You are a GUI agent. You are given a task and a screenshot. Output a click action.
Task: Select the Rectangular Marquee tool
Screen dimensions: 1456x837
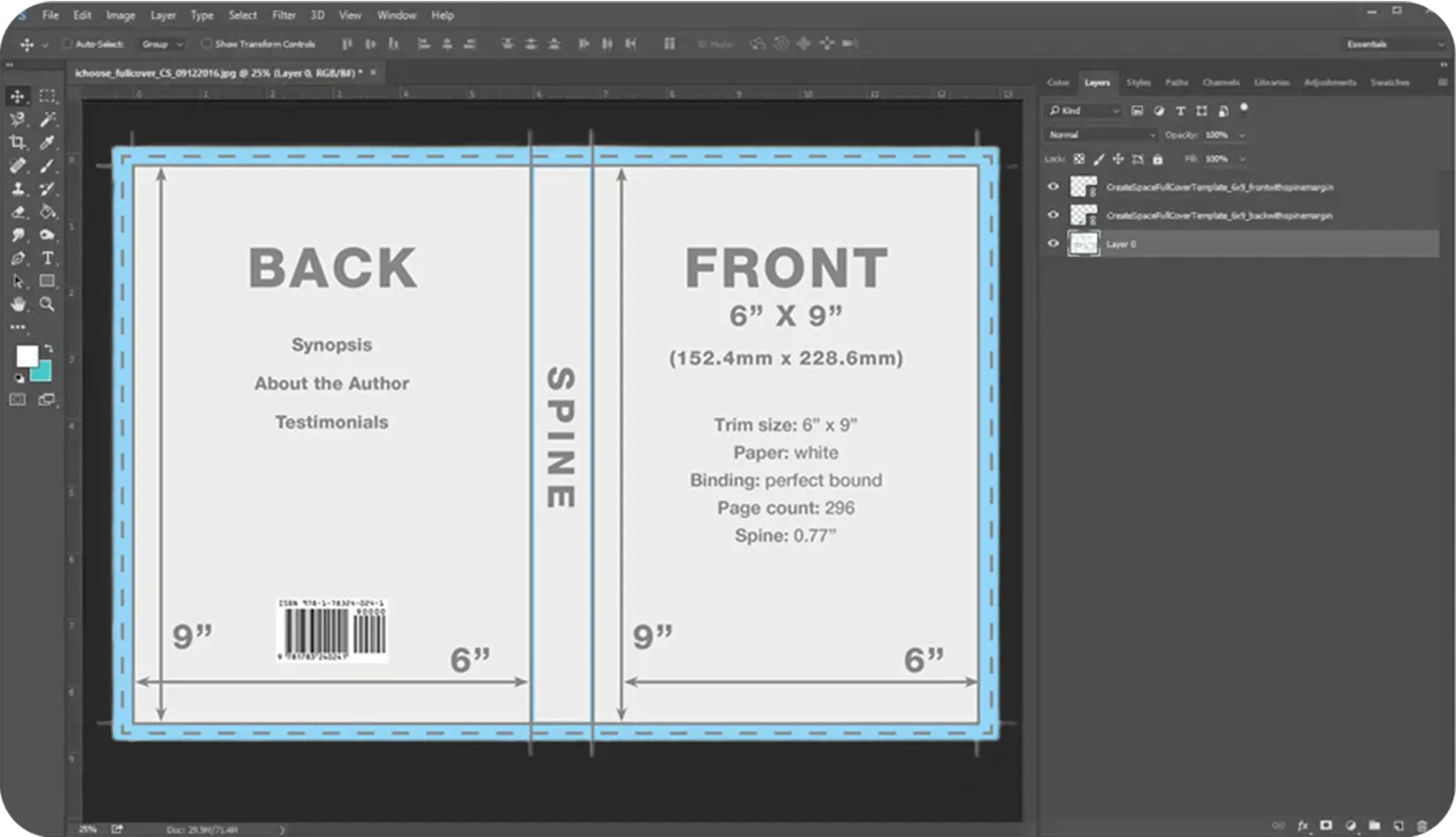tap(48, 95)
